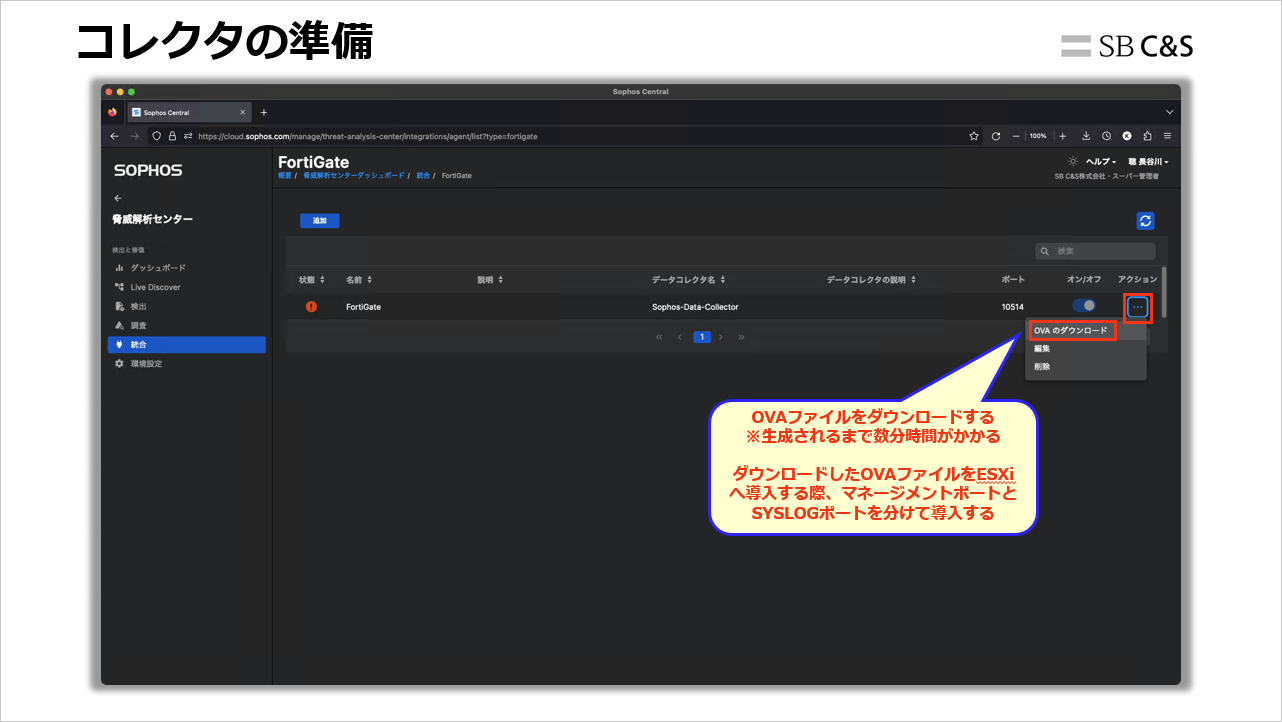Go to the first page with double-left arrows
The height and width of the screenshot is (722, 1282).
click(659, 337)
